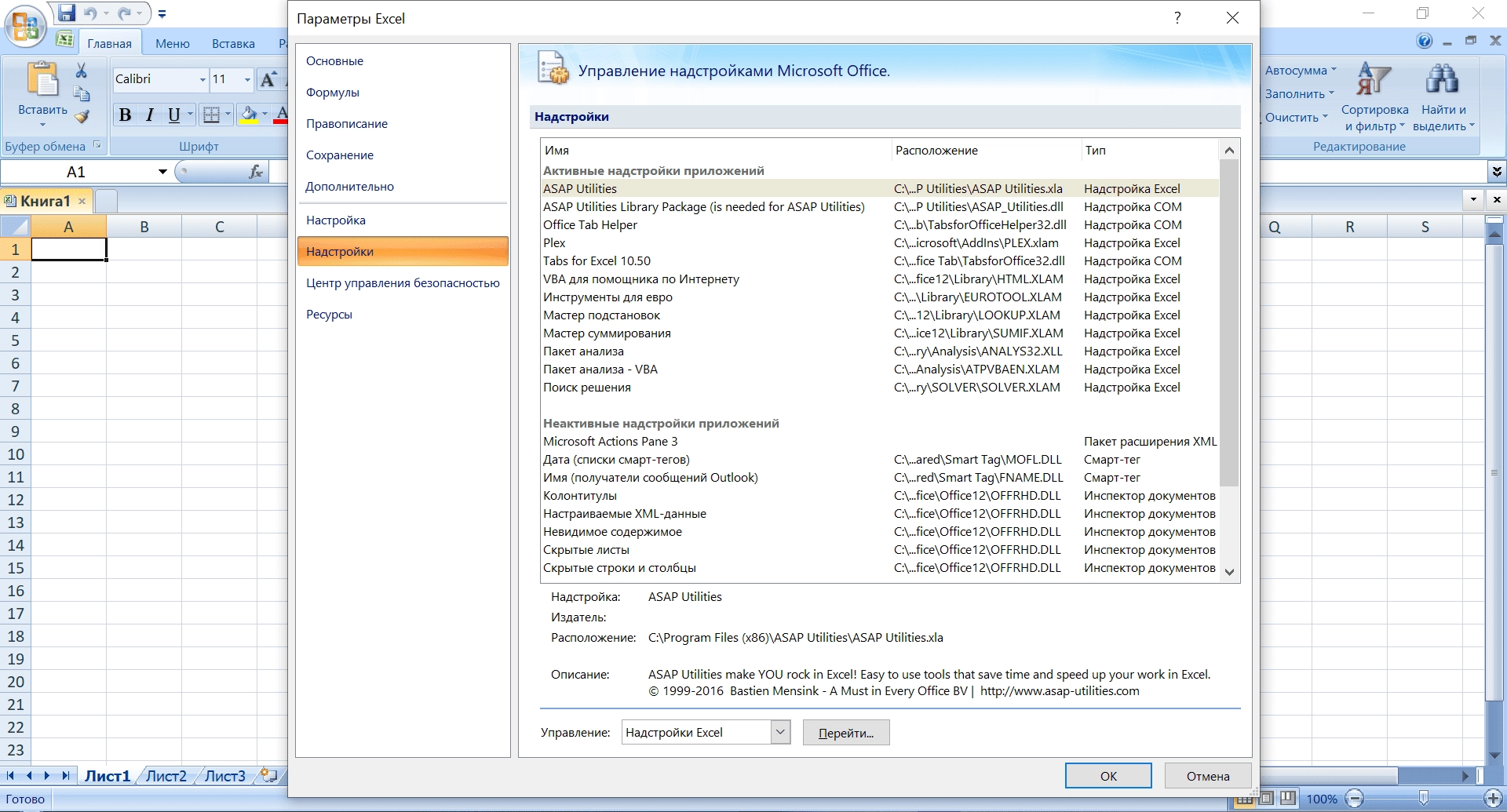Open fill color dropdown arrow
The image size is (1507, 812).
pos(265,115)
